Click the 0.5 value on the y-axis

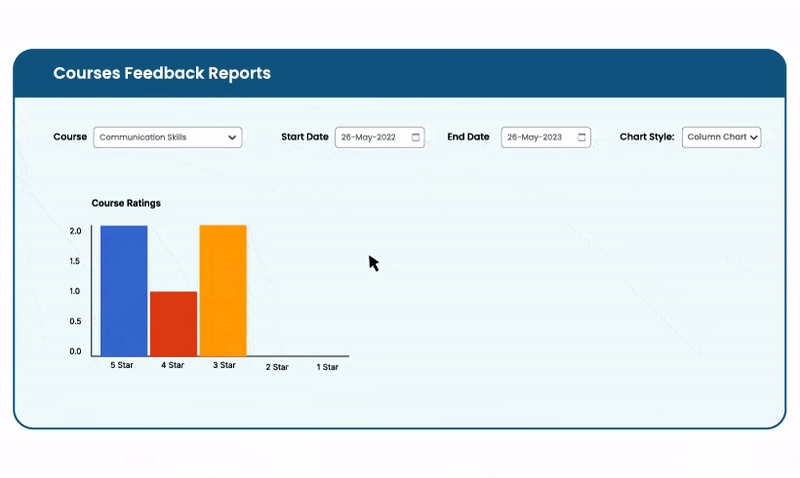click(76, 321)
